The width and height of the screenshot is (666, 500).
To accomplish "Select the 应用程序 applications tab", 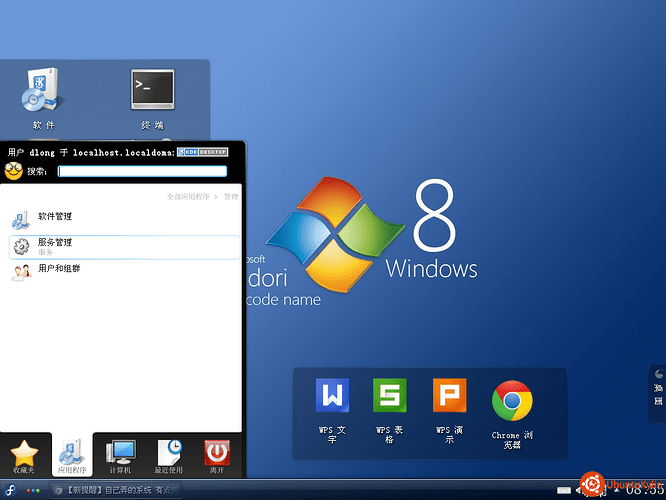I will [72, 457].
